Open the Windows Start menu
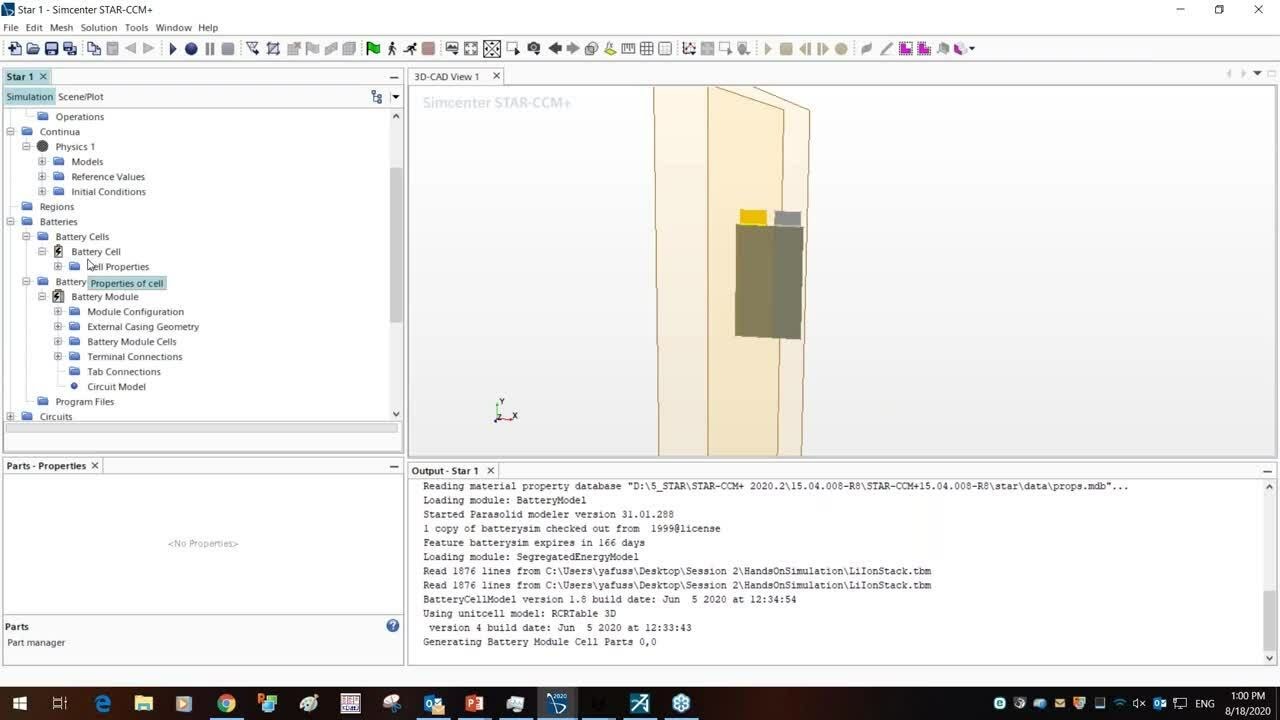 pyautogui.click(x=19, y=704)
